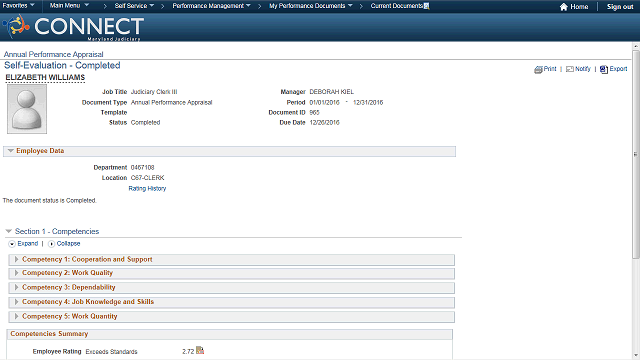
Task: Click the Export document icon
Action: tap(604, 69)
